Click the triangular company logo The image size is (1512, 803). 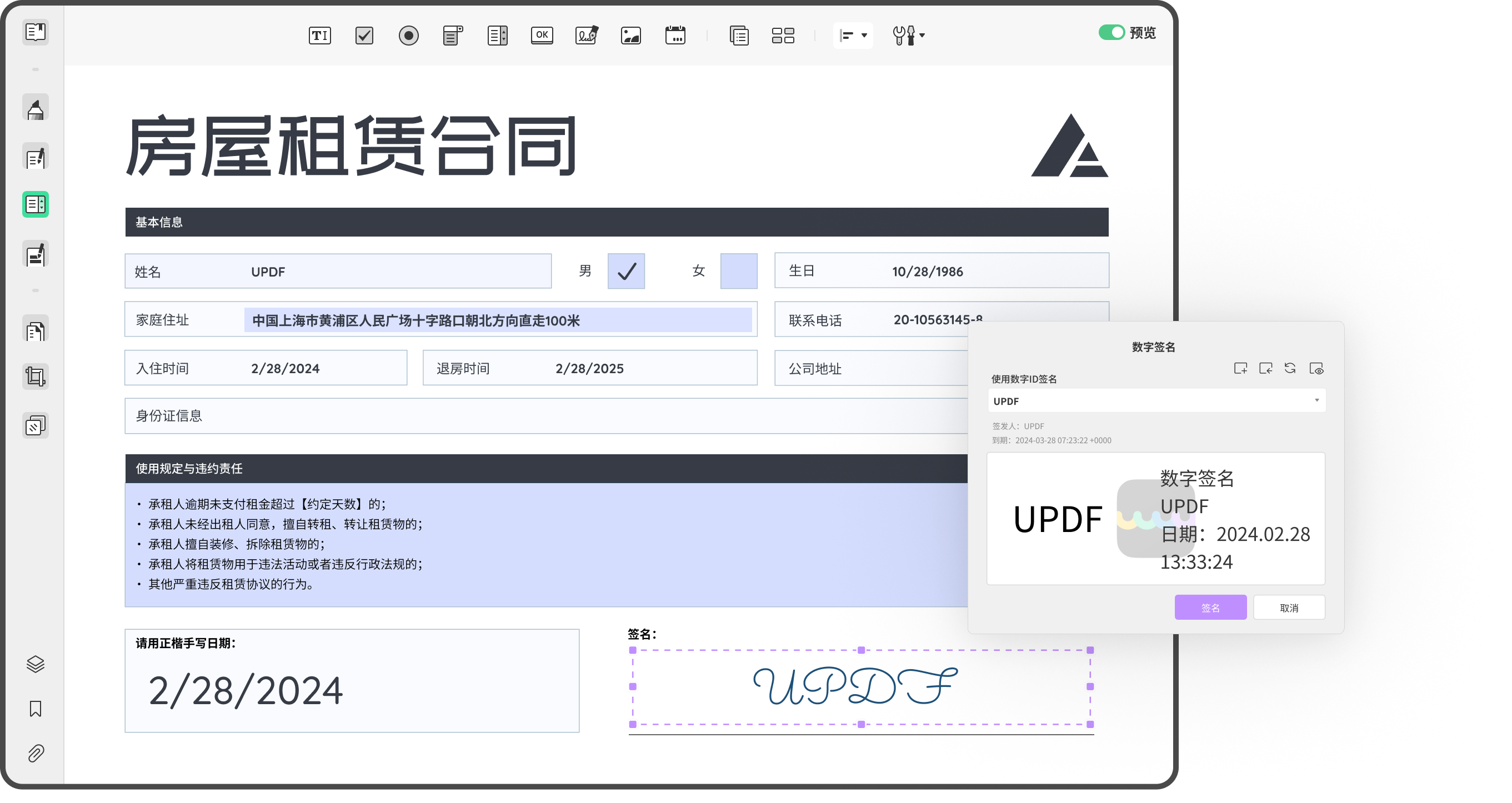click(x=1069, y=145)
